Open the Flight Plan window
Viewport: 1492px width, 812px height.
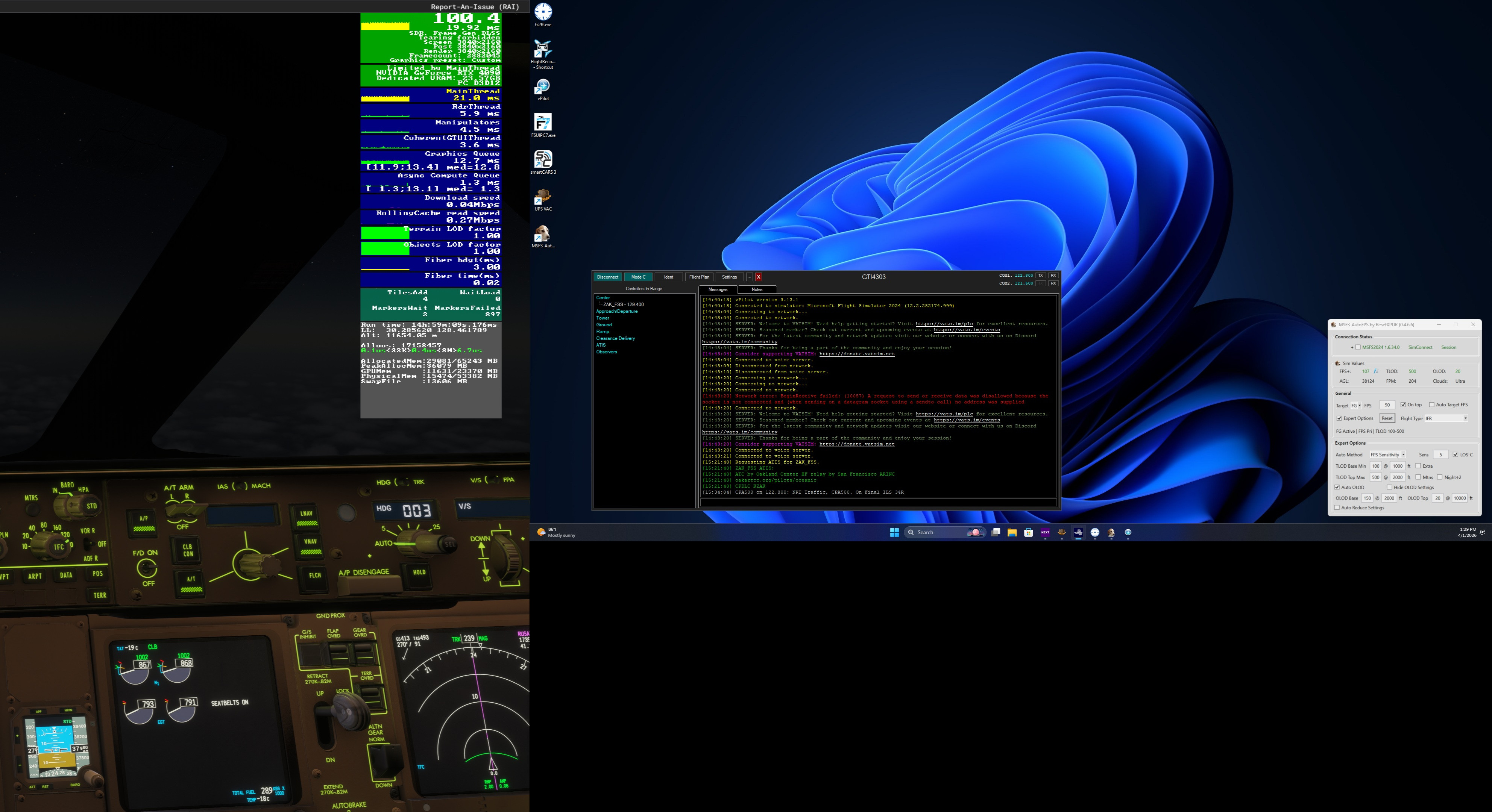click(x=699, y=277)
